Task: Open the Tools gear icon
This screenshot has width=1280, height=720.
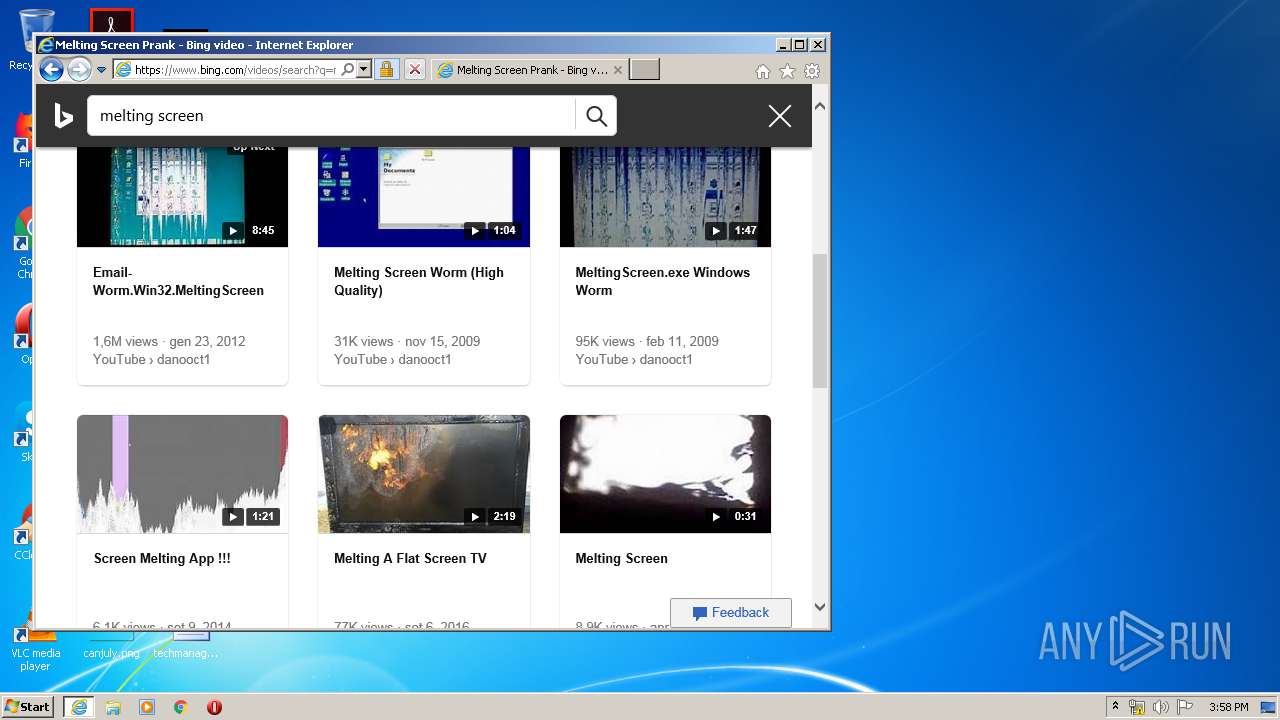Action: [812, 71]
